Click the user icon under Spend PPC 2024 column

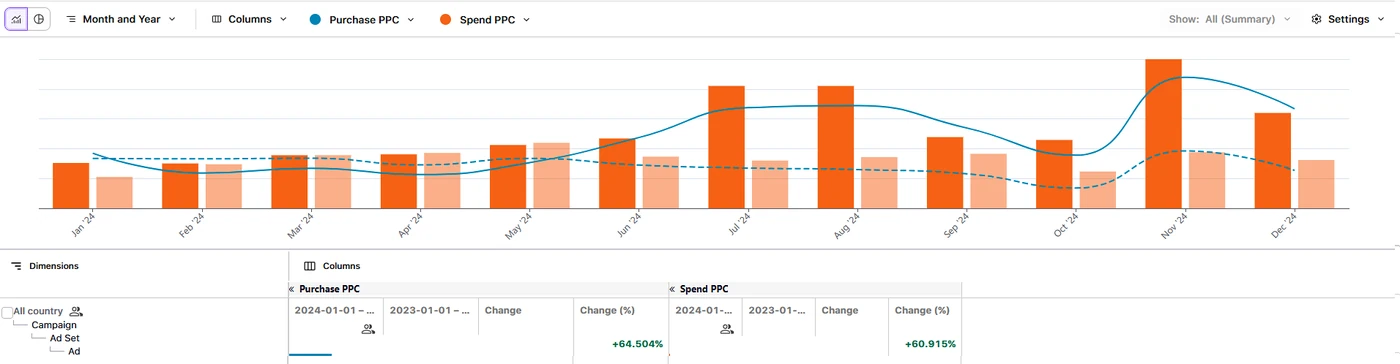tap(727, 328)
